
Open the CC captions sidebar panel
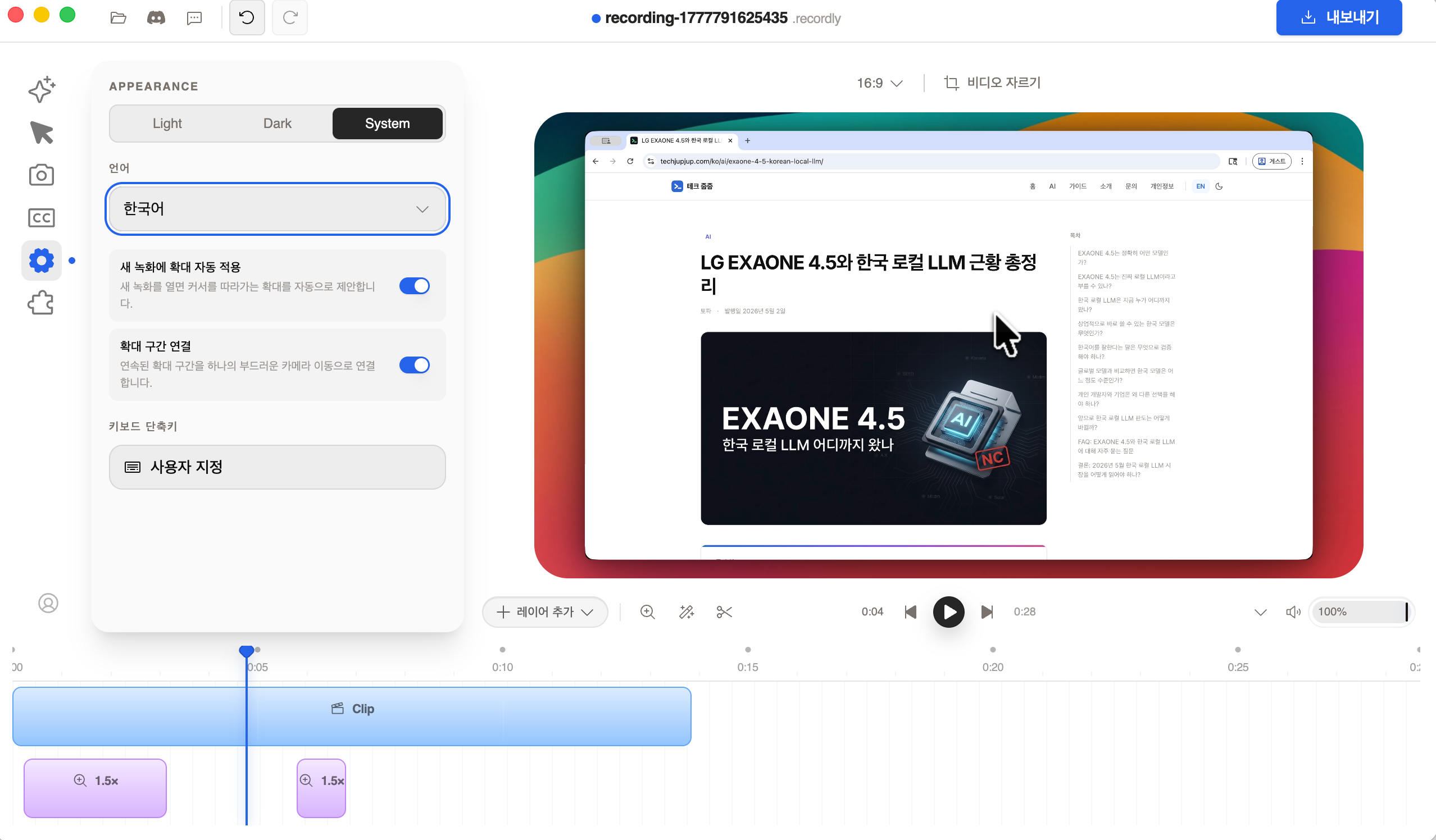(42, 217)
